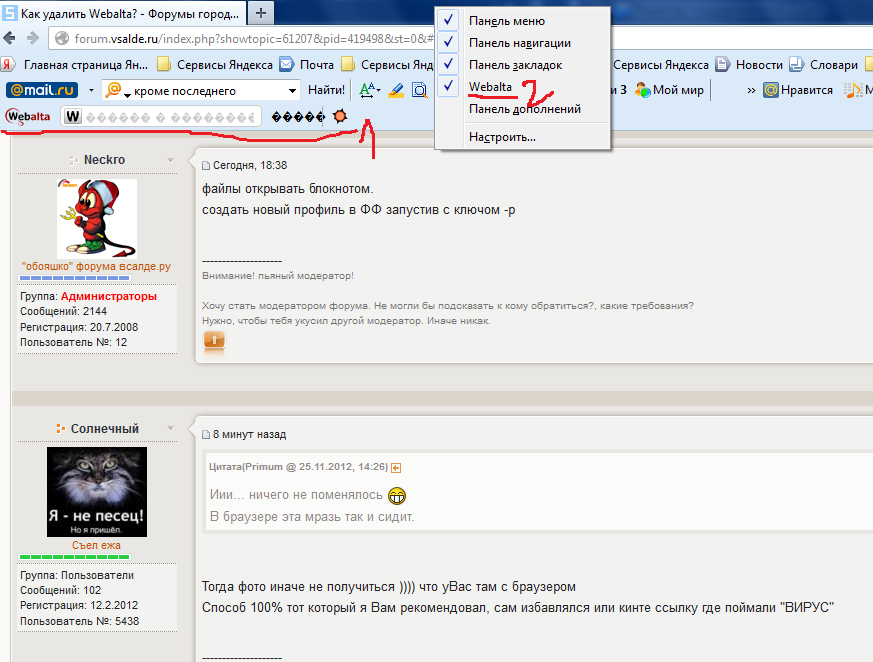Expand the dropdown arrow beside Neckro's username
The width and height of the screenshot is (873, 662).
170,160
